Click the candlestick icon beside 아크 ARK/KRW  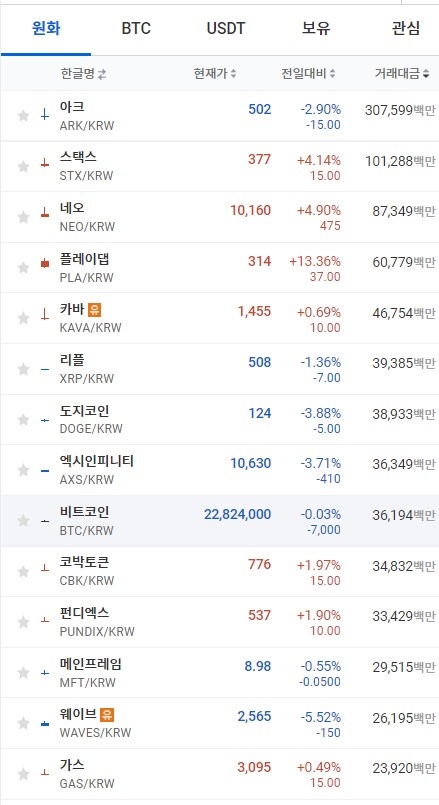click(x=45, y=114)
